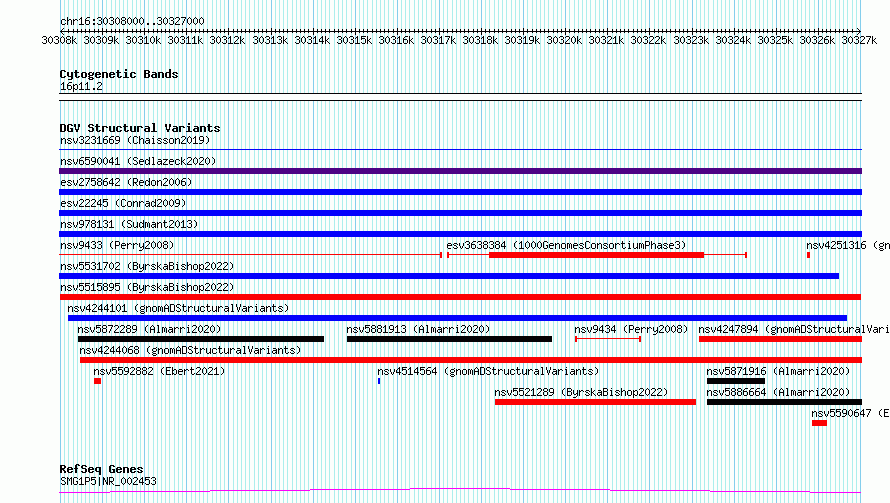Click the 30327k ruler position
This screenshot has width=890, height=503.
859,40
